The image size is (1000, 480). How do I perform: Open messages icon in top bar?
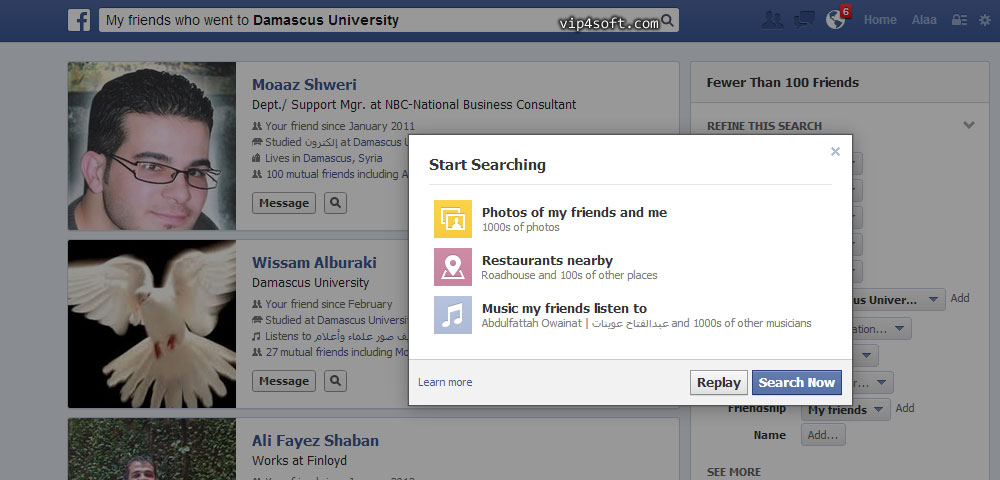pos(804,20)
